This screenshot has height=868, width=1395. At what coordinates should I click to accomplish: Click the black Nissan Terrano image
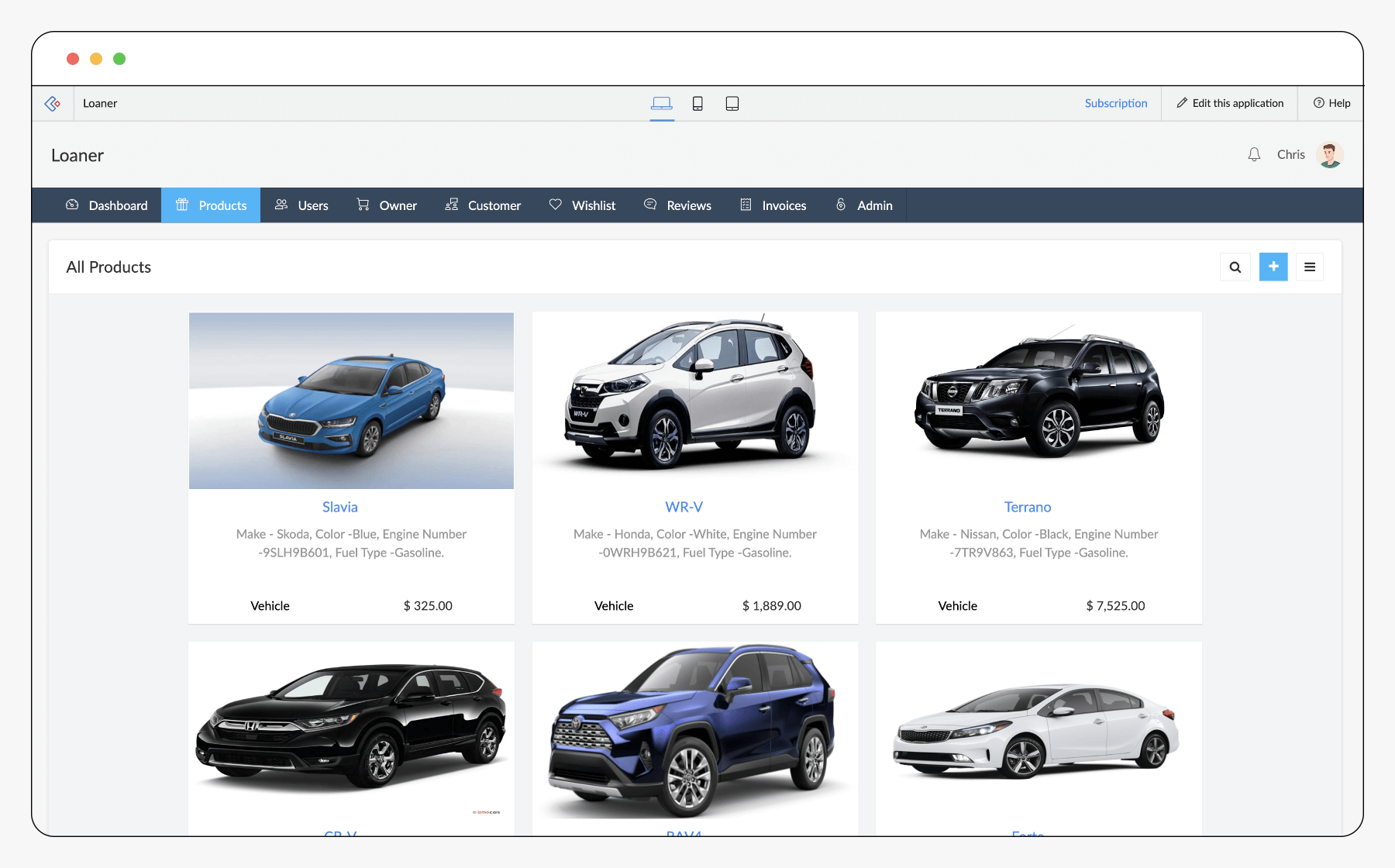[1038, 401]
